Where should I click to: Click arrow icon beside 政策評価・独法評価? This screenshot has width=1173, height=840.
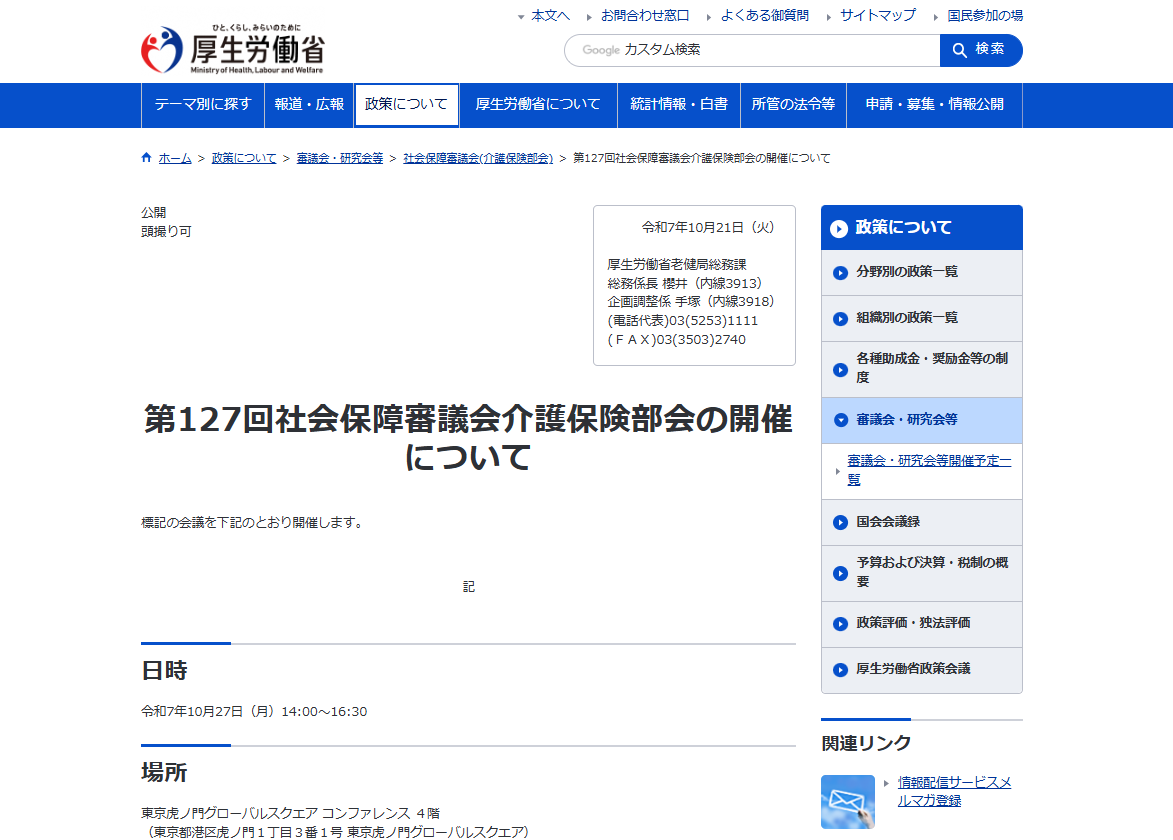pos(840,624)
